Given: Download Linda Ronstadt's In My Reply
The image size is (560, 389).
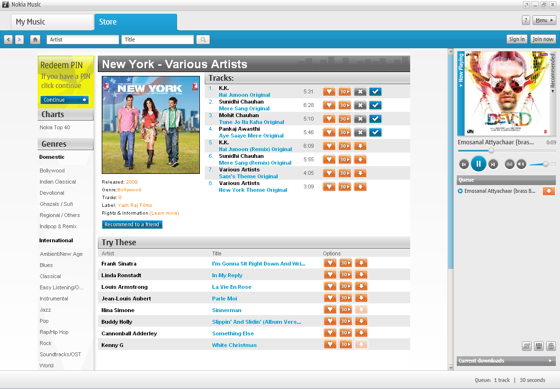Looking at the screenshot, I should click(x=361, y=275).
